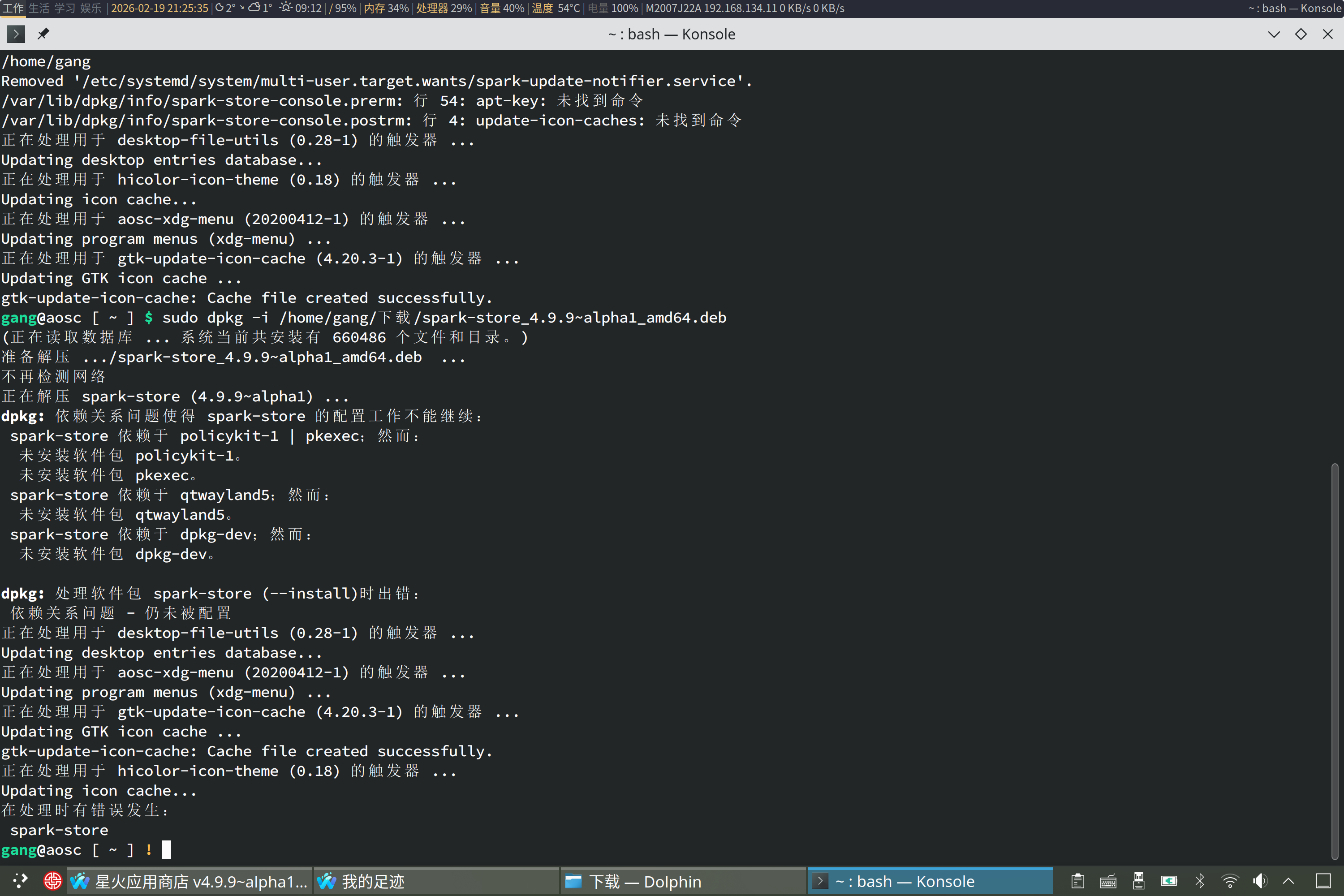The image size is (1344, 896).
Task: Click 内存 34% memory indicator
Action: (386, 8)
